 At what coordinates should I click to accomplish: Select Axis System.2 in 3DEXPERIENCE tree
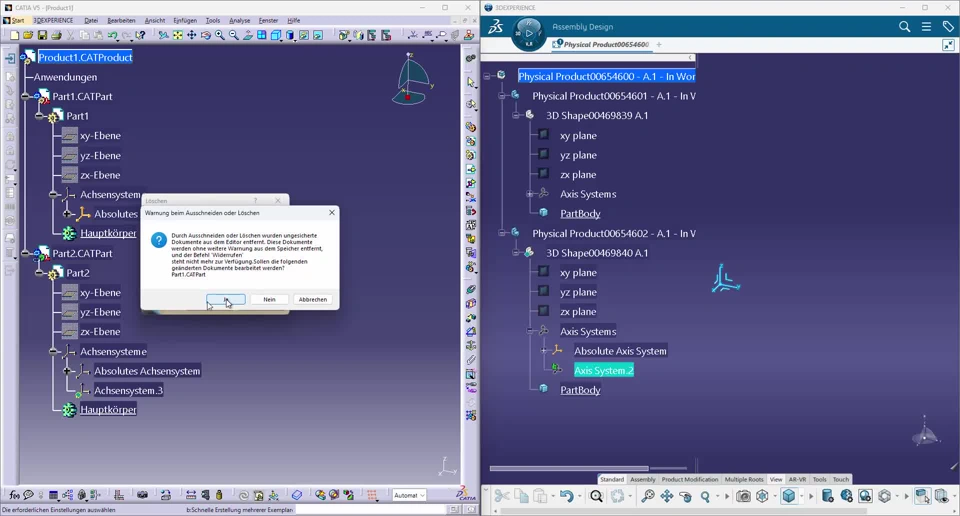point(604,370)
